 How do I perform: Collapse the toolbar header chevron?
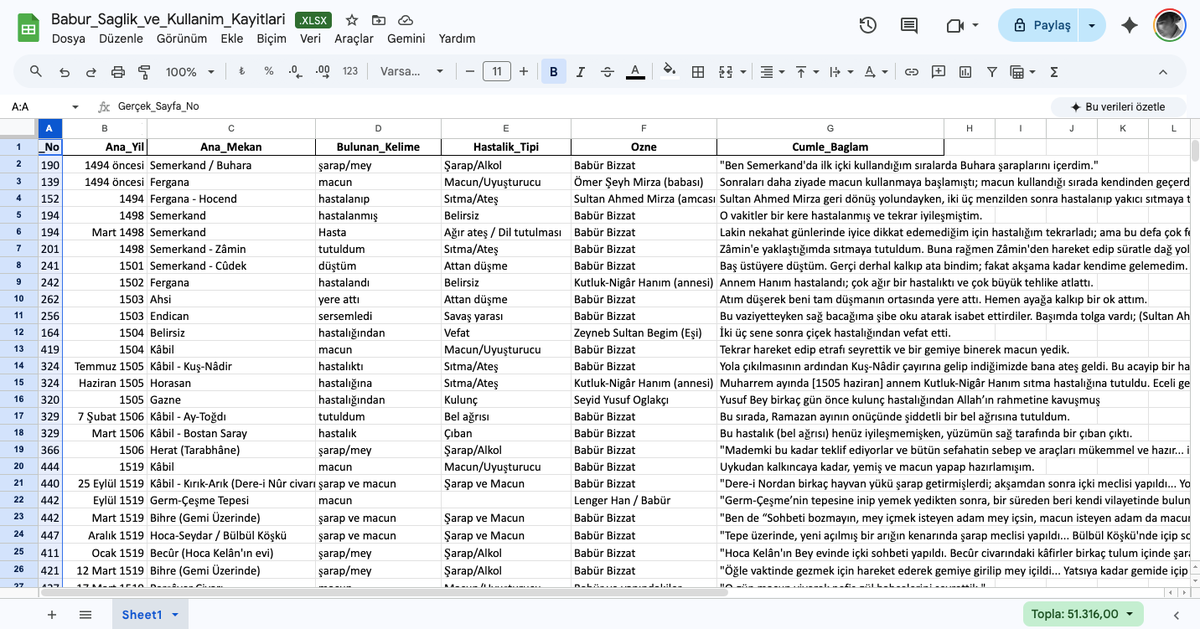pyautogui.click(x=1163, y=72)
